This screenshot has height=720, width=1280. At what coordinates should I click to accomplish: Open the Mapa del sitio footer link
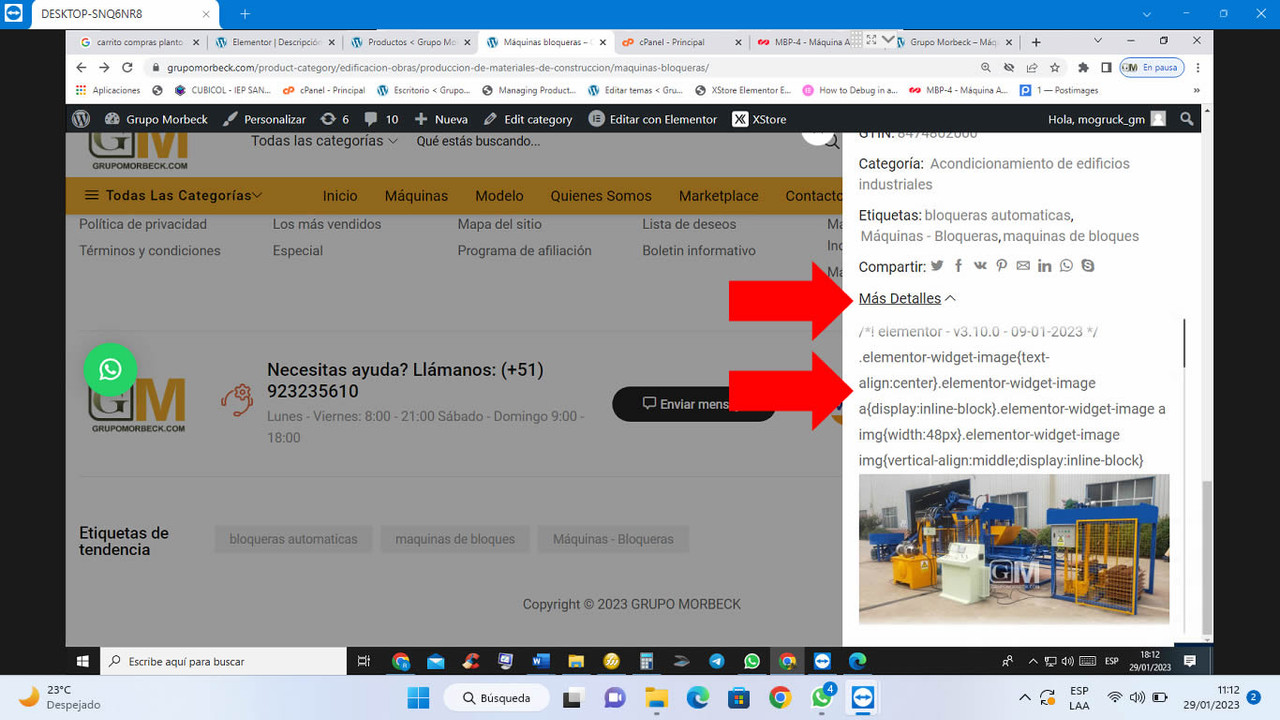pyautogui.click(x=499, y=224)
